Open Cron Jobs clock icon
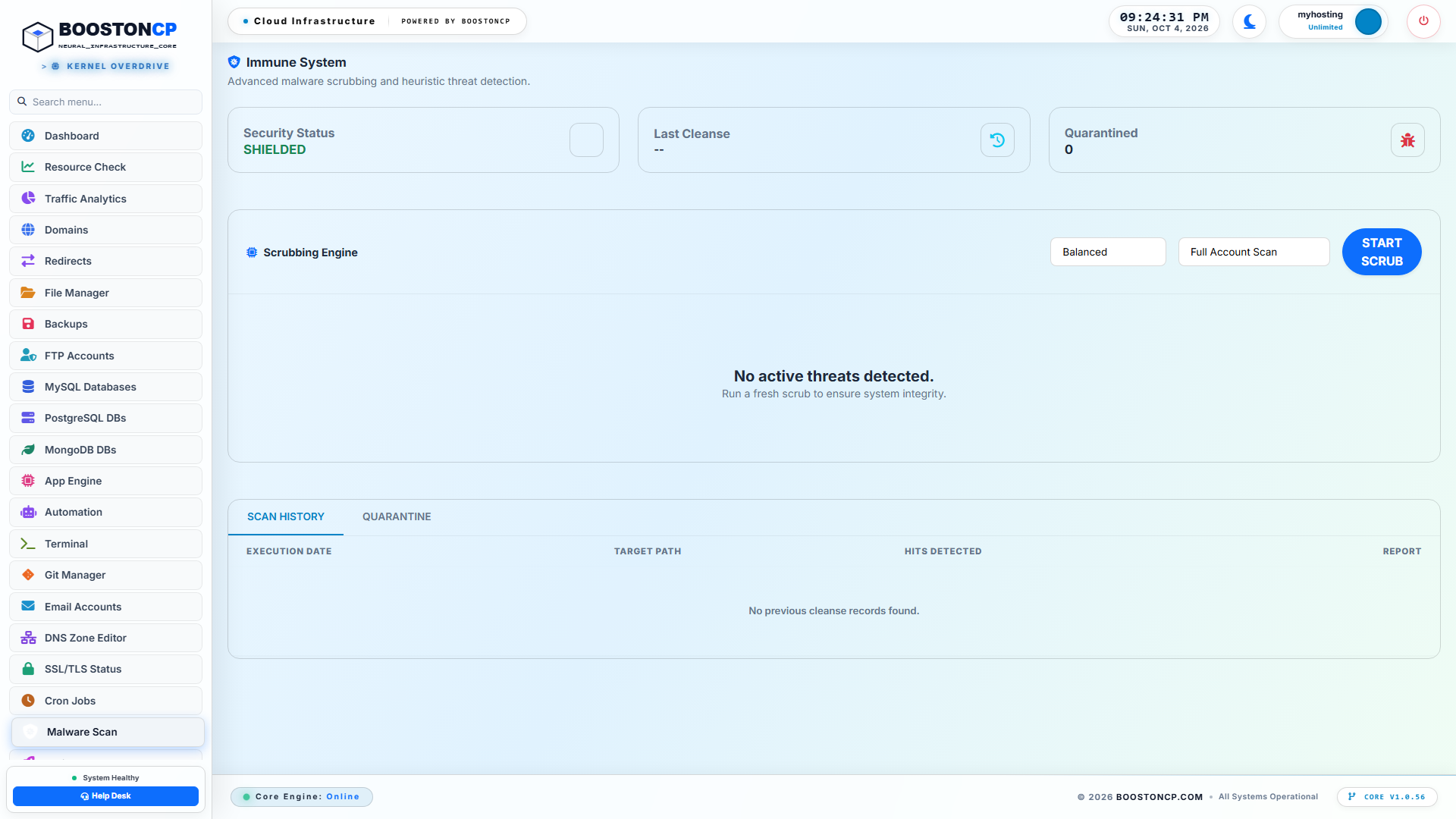This screenshot has height=819, width=1456. tap(28, 701)
